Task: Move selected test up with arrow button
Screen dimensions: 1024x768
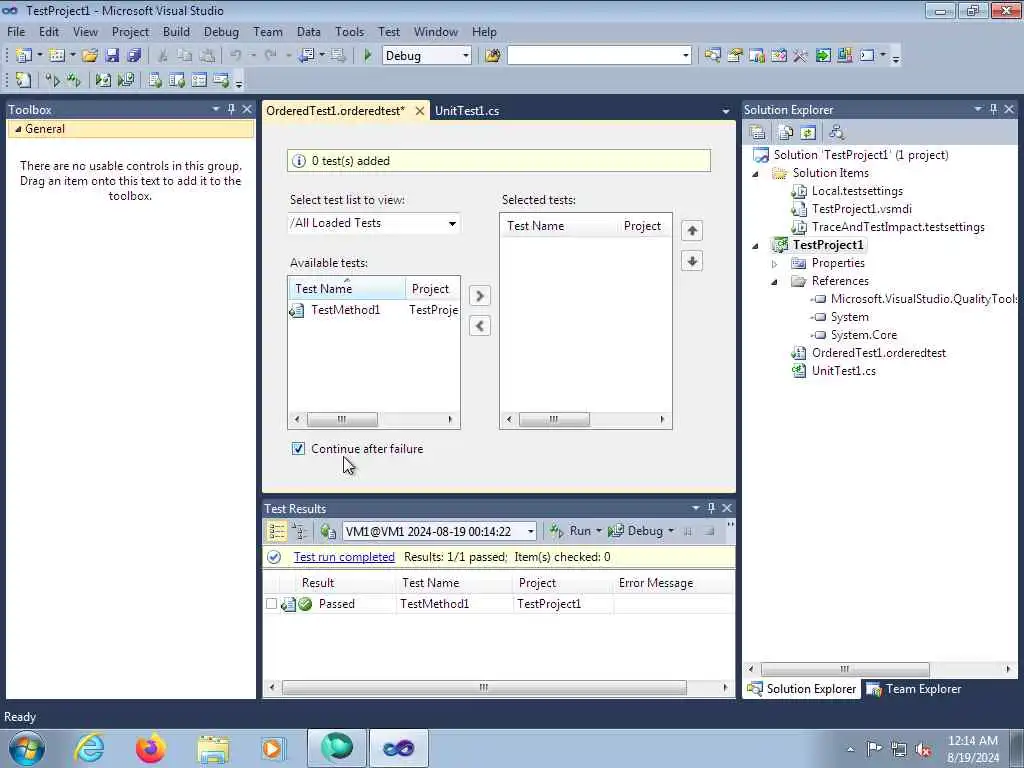Action: click(x=692, y=231)
